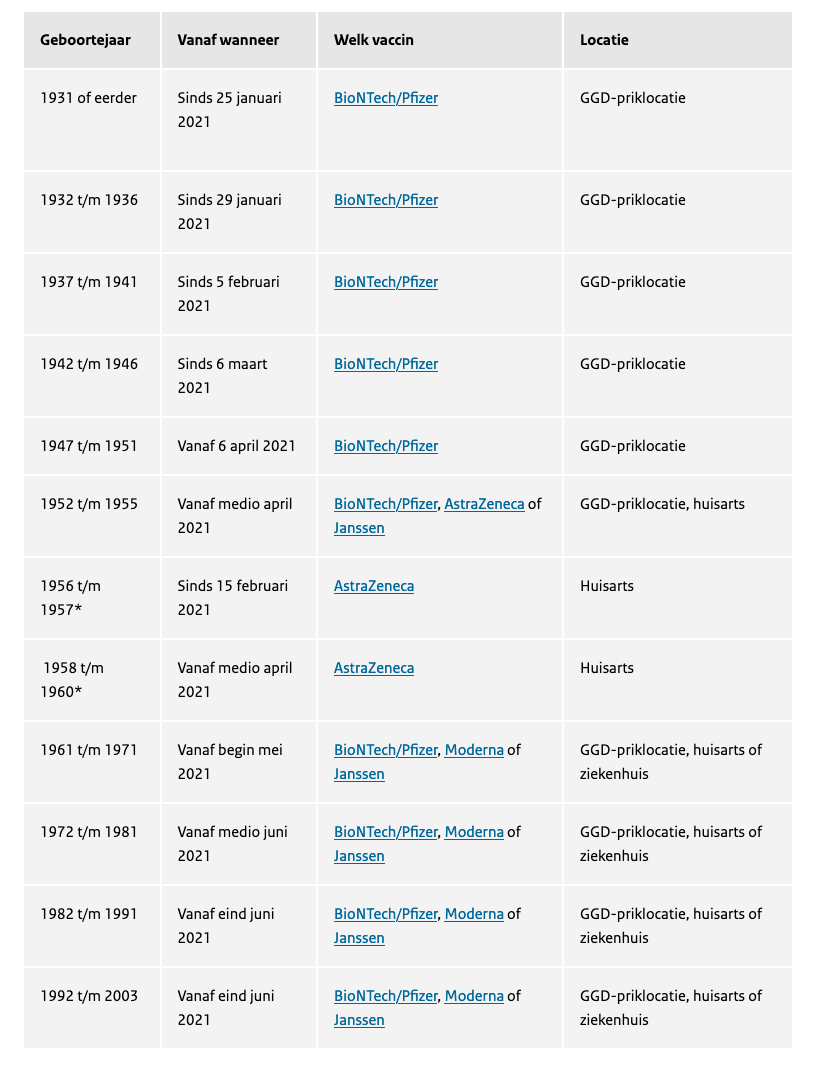Open BioNTech/Pfizer link for 1931 of eerder
818x1070 pixels.
coord(386,98)
